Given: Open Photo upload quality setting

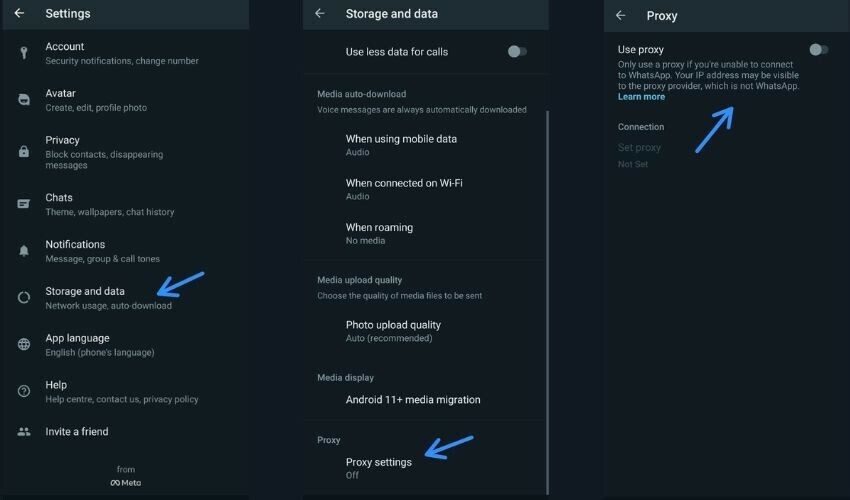Looking at the screenshot, I should [393, 331].
